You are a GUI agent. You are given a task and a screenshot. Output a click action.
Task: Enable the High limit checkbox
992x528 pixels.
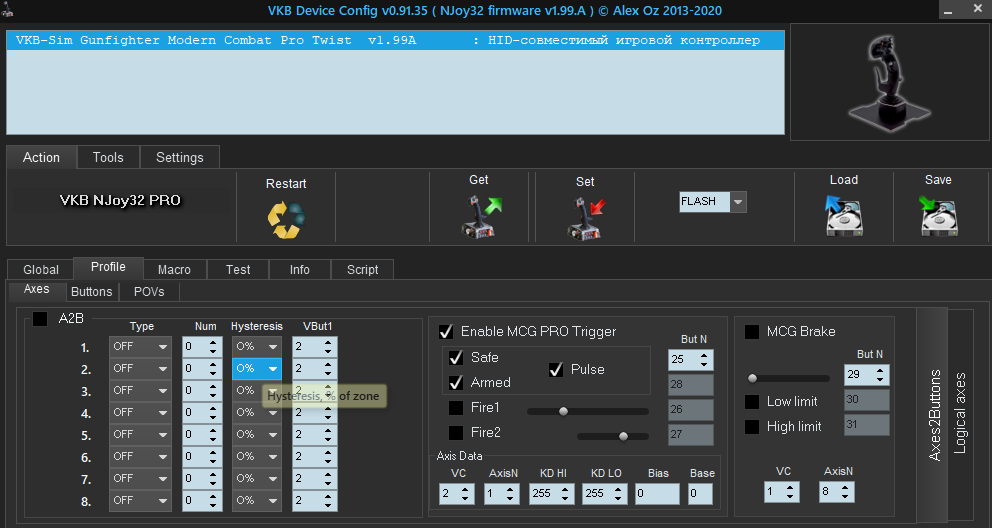[752, 427]
